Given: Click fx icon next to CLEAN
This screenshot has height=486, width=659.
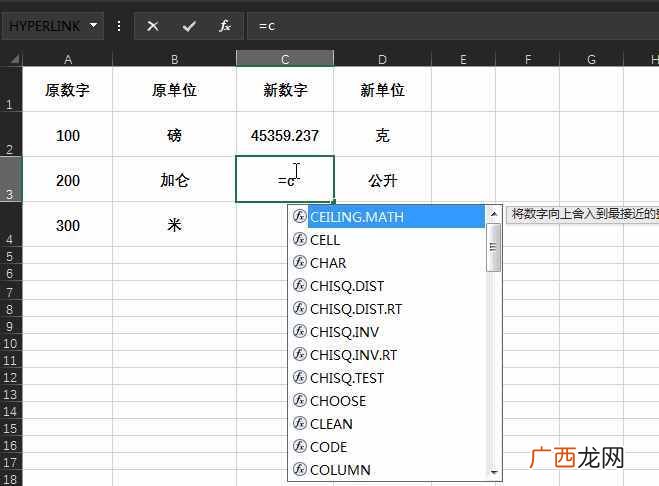Looking at the screenshot, I should 299,423.
